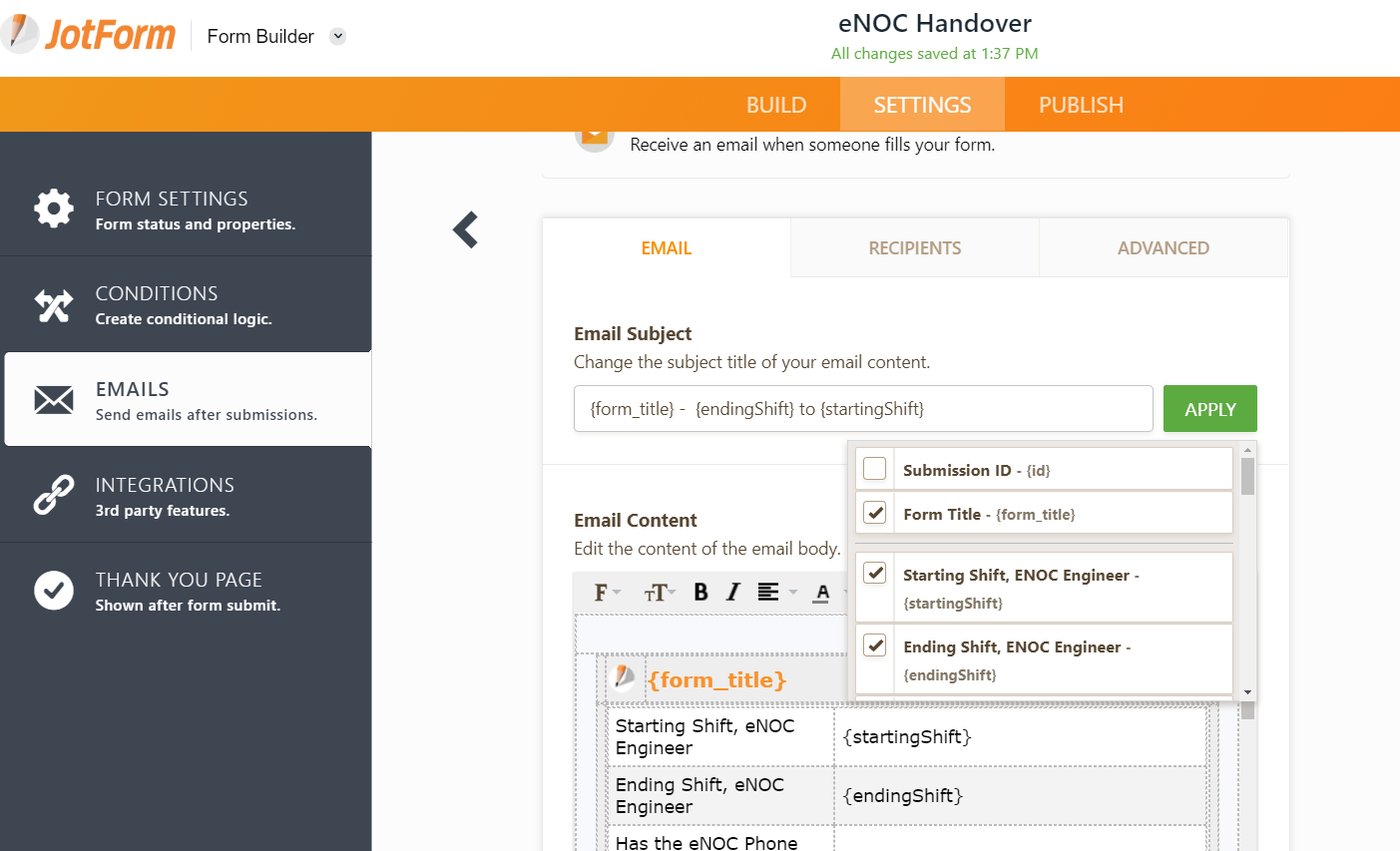Click the Integrations chain link icon

(54, 495)
